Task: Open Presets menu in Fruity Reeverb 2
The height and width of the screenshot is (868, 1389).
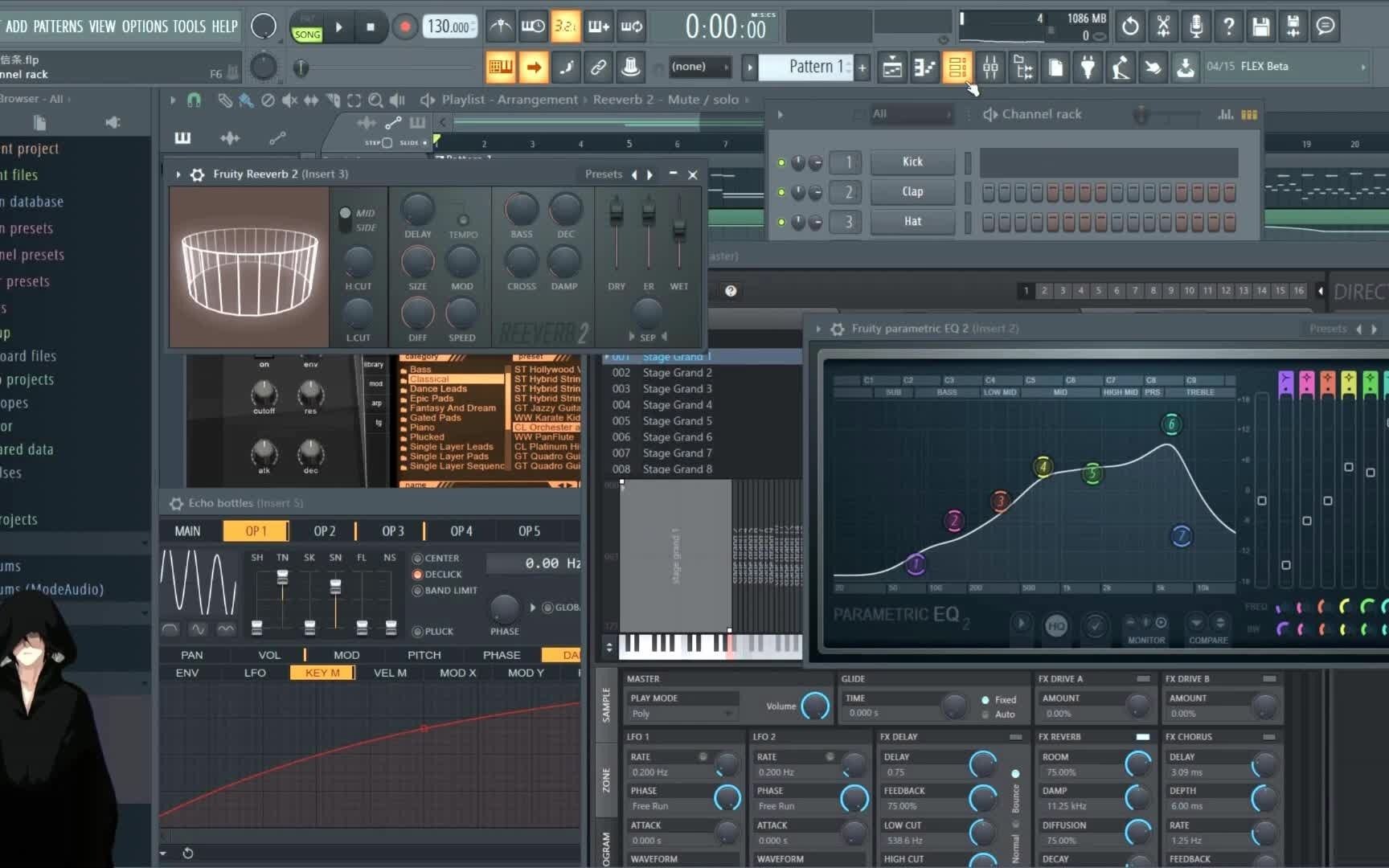Action: pos(604,174)
